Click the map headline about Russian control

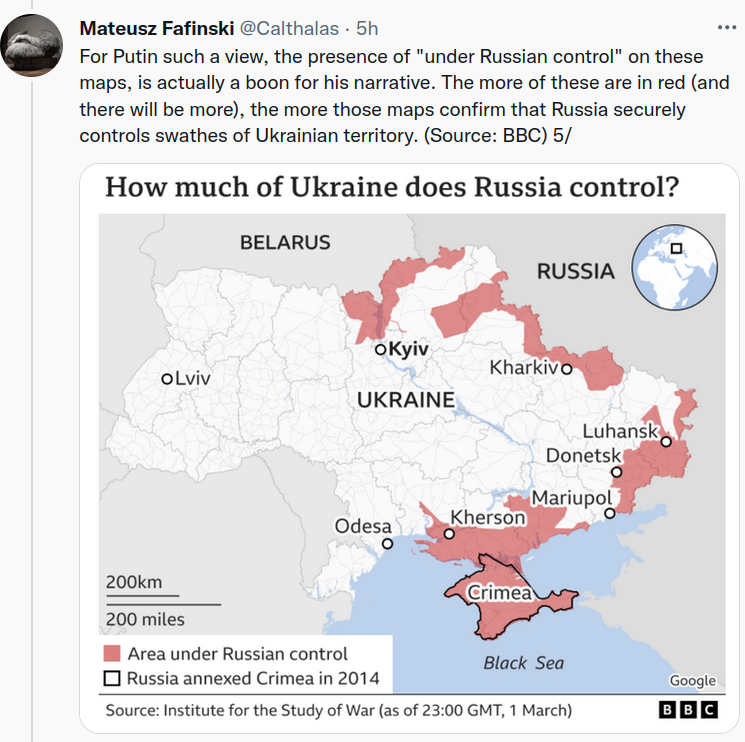[x=393, y=188]
